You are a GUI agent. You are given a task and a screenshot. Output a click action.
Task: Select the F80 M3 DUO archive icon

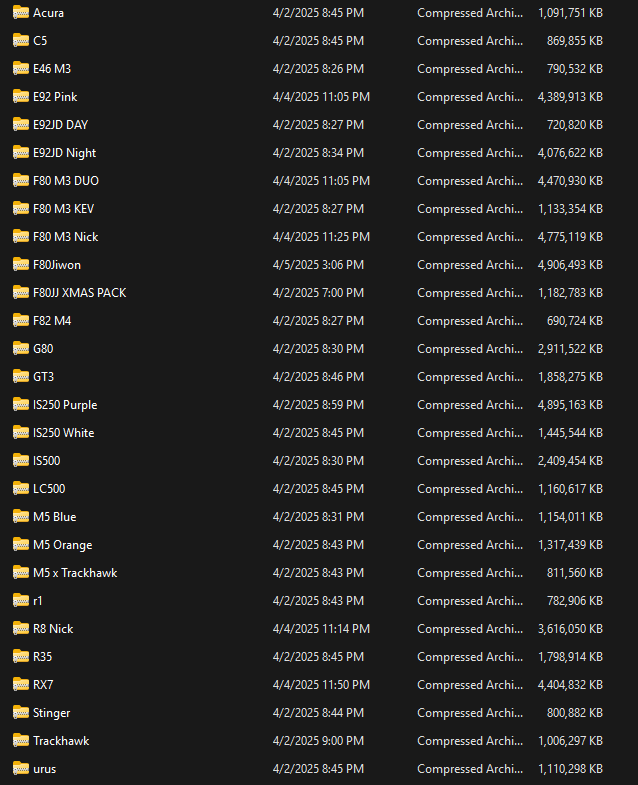pos(21,181)
